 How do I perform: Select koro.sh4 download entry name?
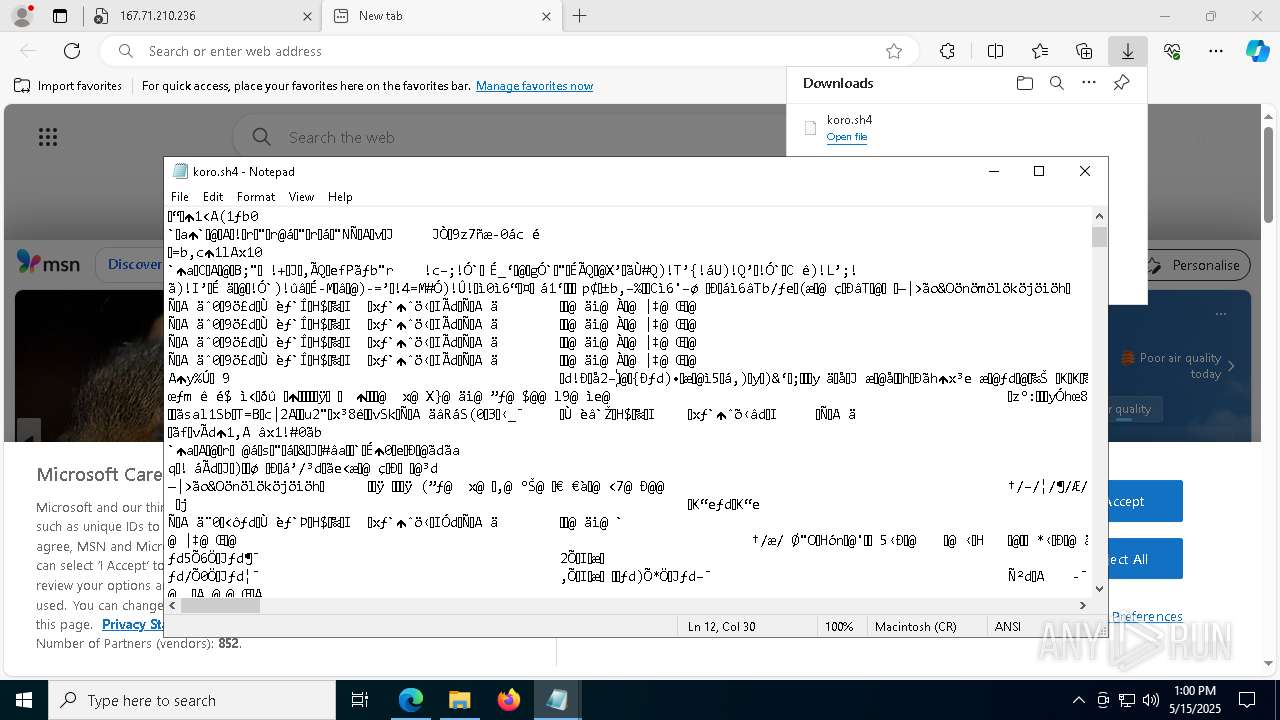point(849,120)
